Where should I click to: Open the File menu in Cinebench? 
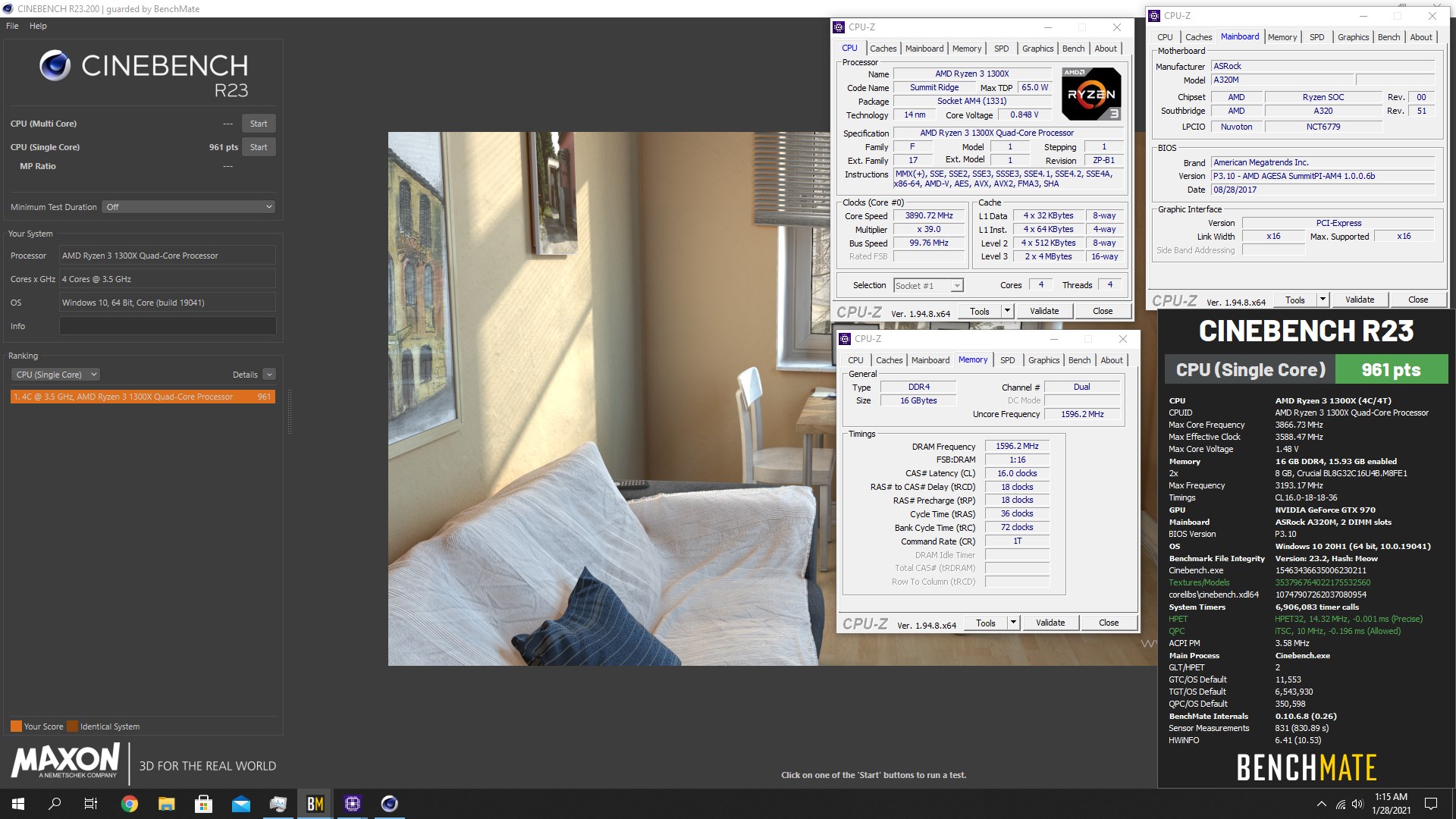click(12, 26)
